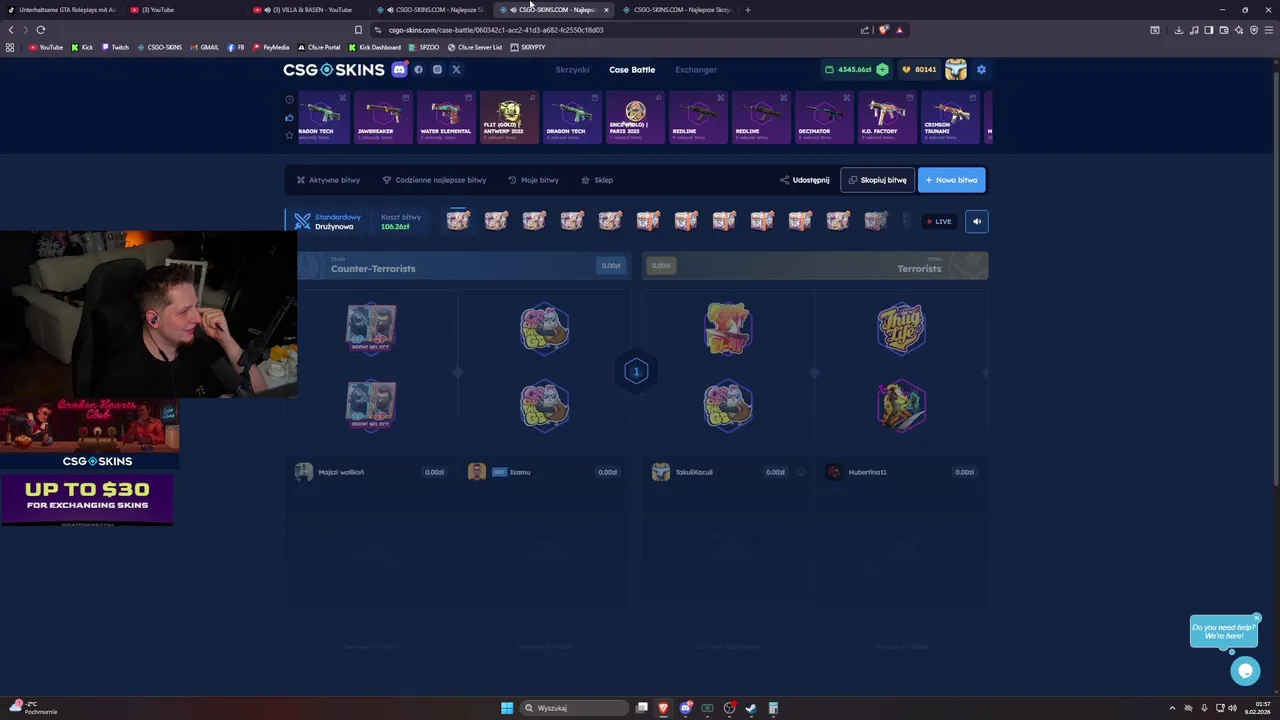Open the Windows Start menu

click(x=507, y=708)
